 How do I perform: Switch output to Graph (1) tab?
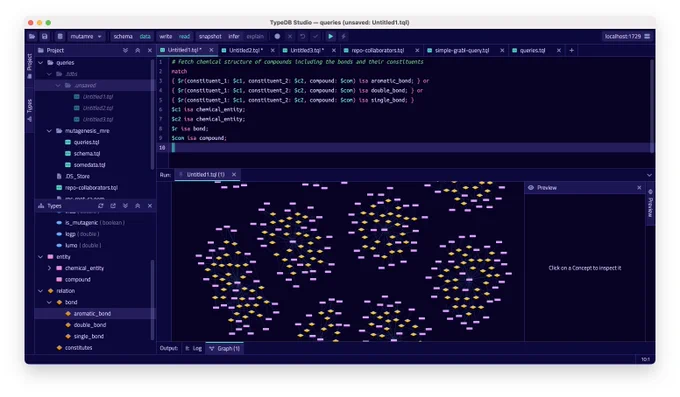[225, 348]
